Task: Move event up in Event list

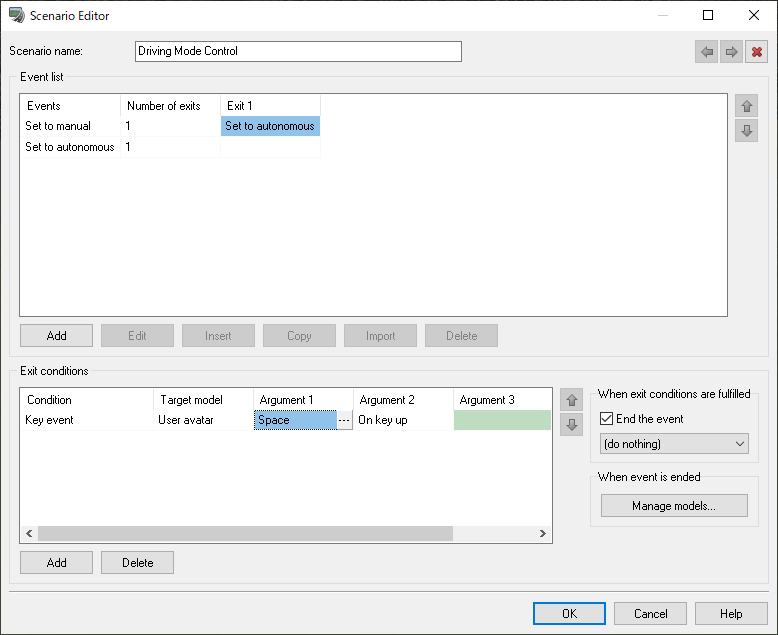Action: (x=746, y=106)
